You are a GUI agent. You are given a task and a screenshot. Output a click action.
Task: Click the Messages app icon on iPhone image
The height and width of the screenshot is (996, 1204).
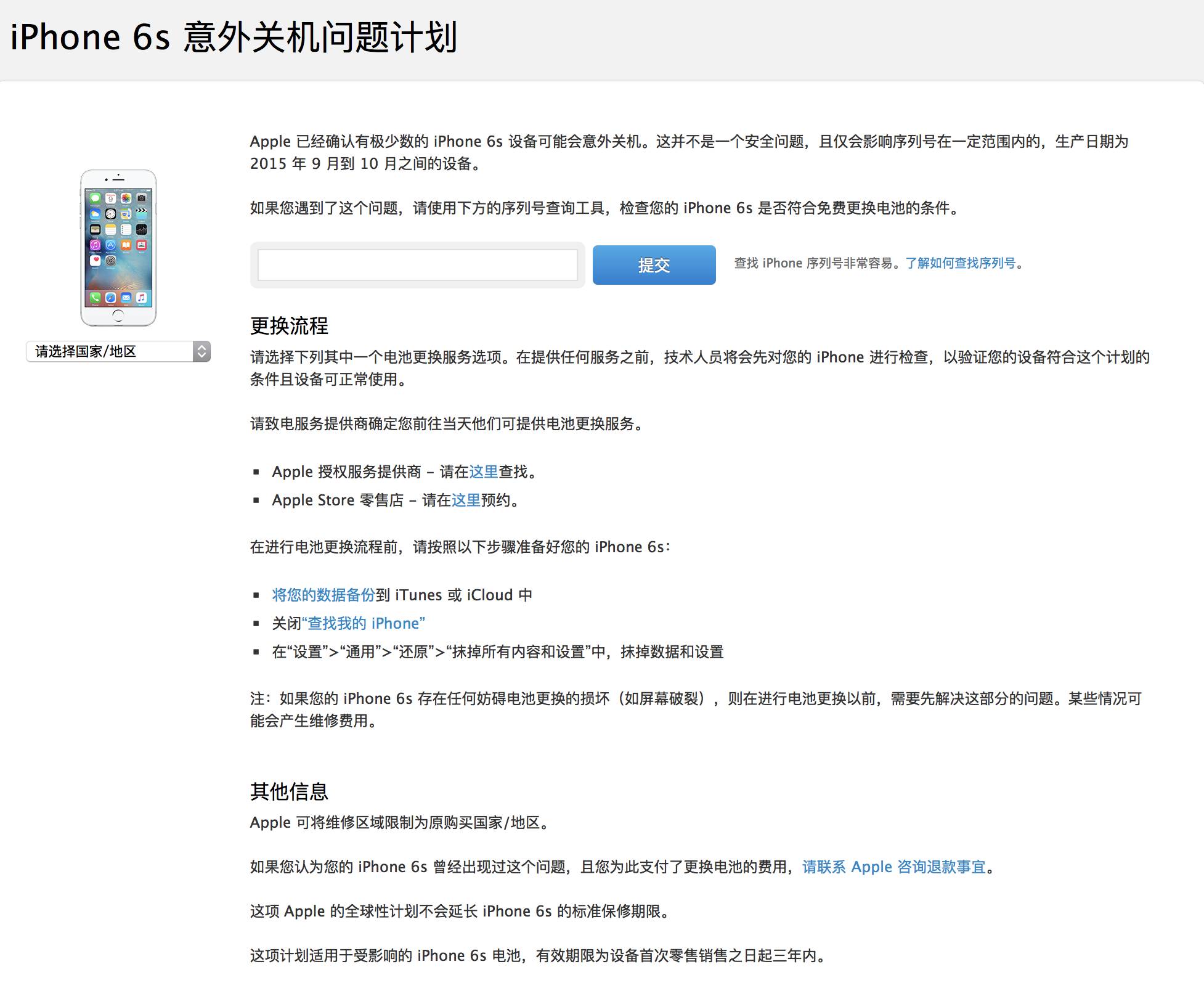[96, 198]
